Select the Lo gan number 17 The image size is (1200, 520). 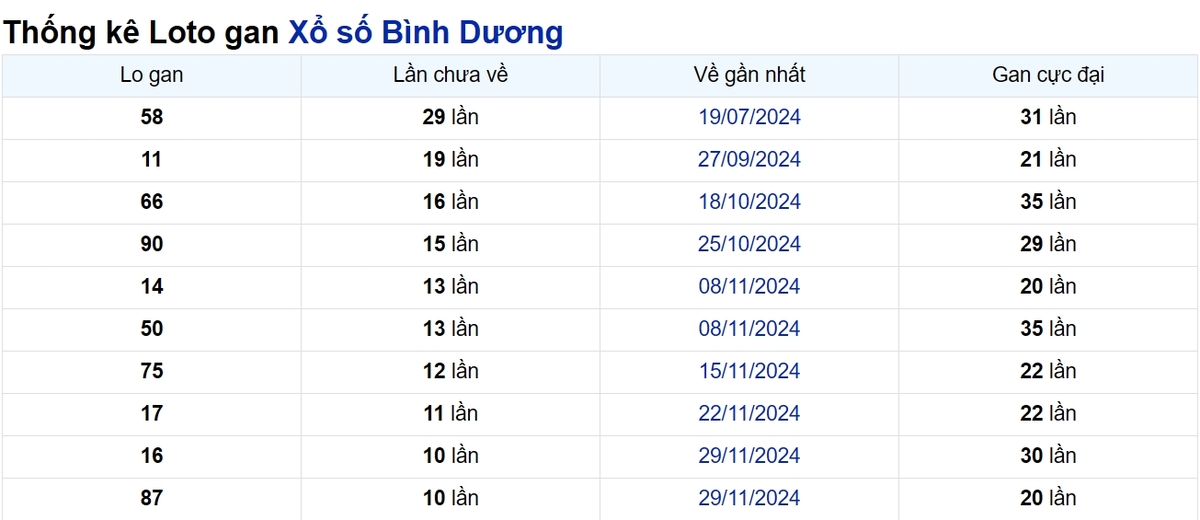(x=151, y=413)
